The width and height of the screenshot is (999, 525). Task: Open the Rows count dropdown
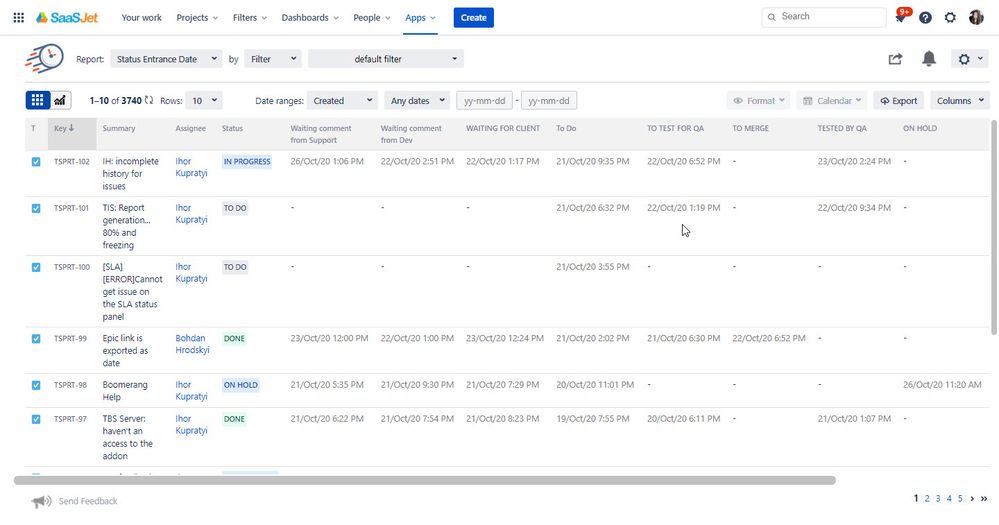(x=204, y=100)
